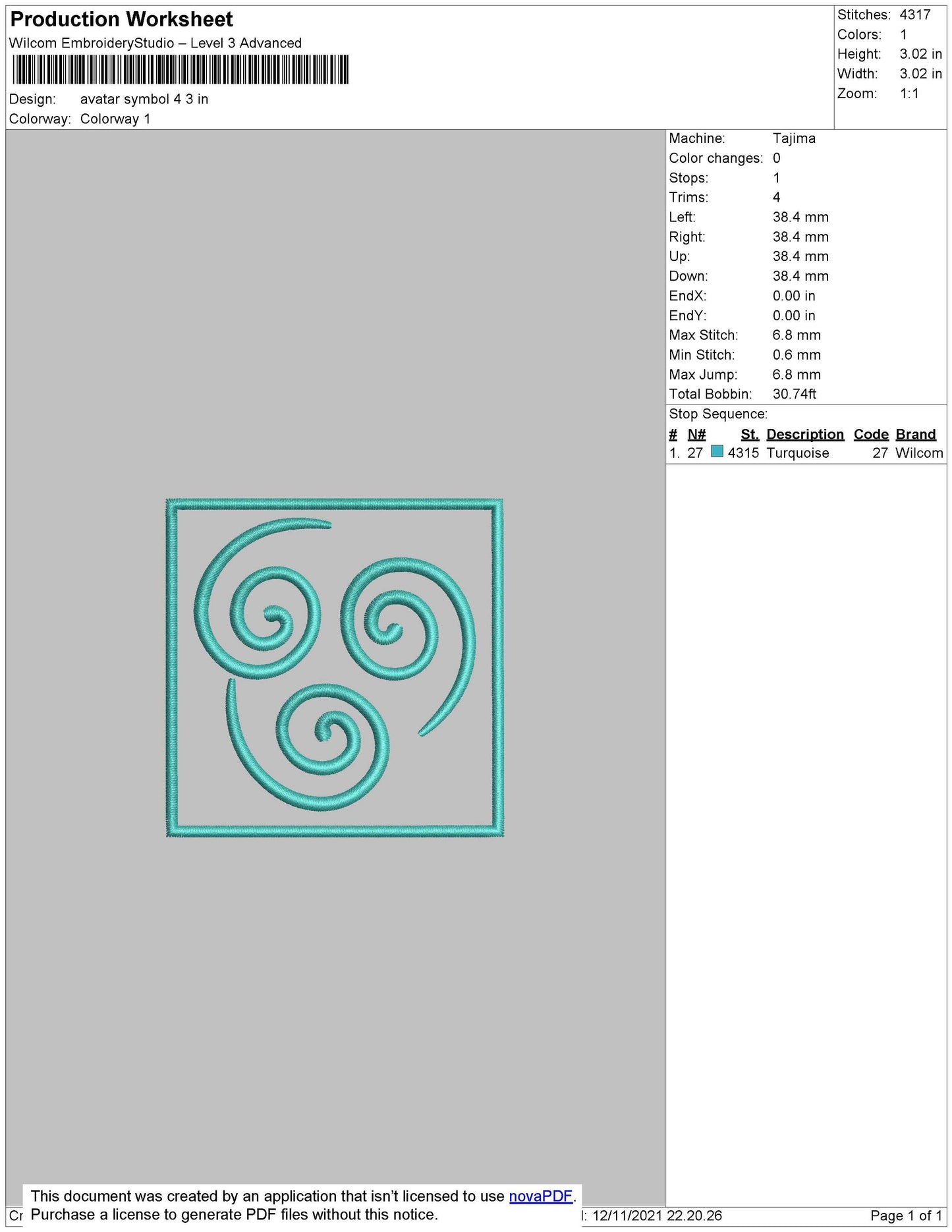Click the barcode under the Wilcom title

(x=180, y=70)
